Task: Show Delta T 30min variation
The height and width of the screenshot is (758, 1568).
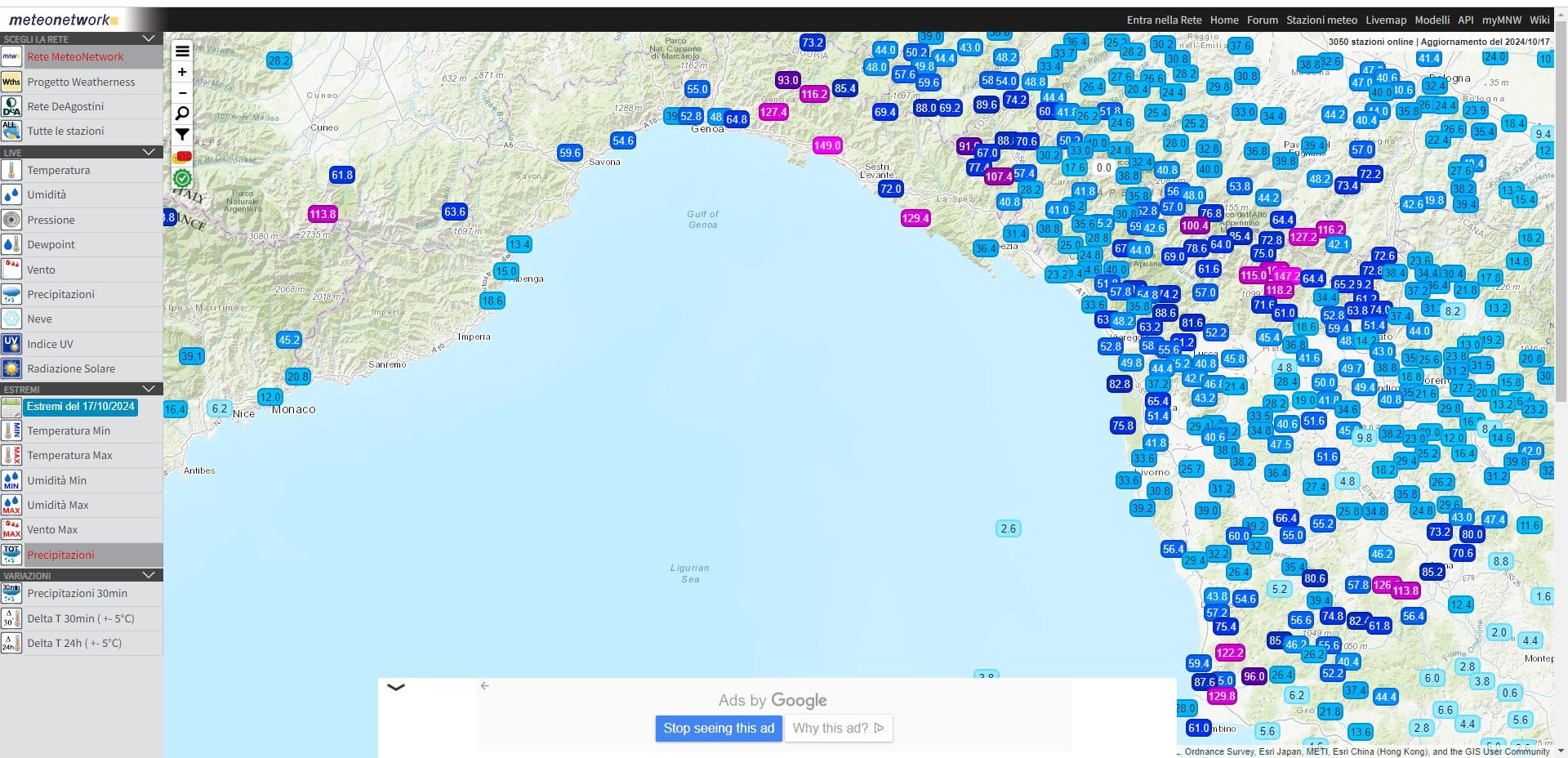Action: pyautogui.click(x=82, y=618)
